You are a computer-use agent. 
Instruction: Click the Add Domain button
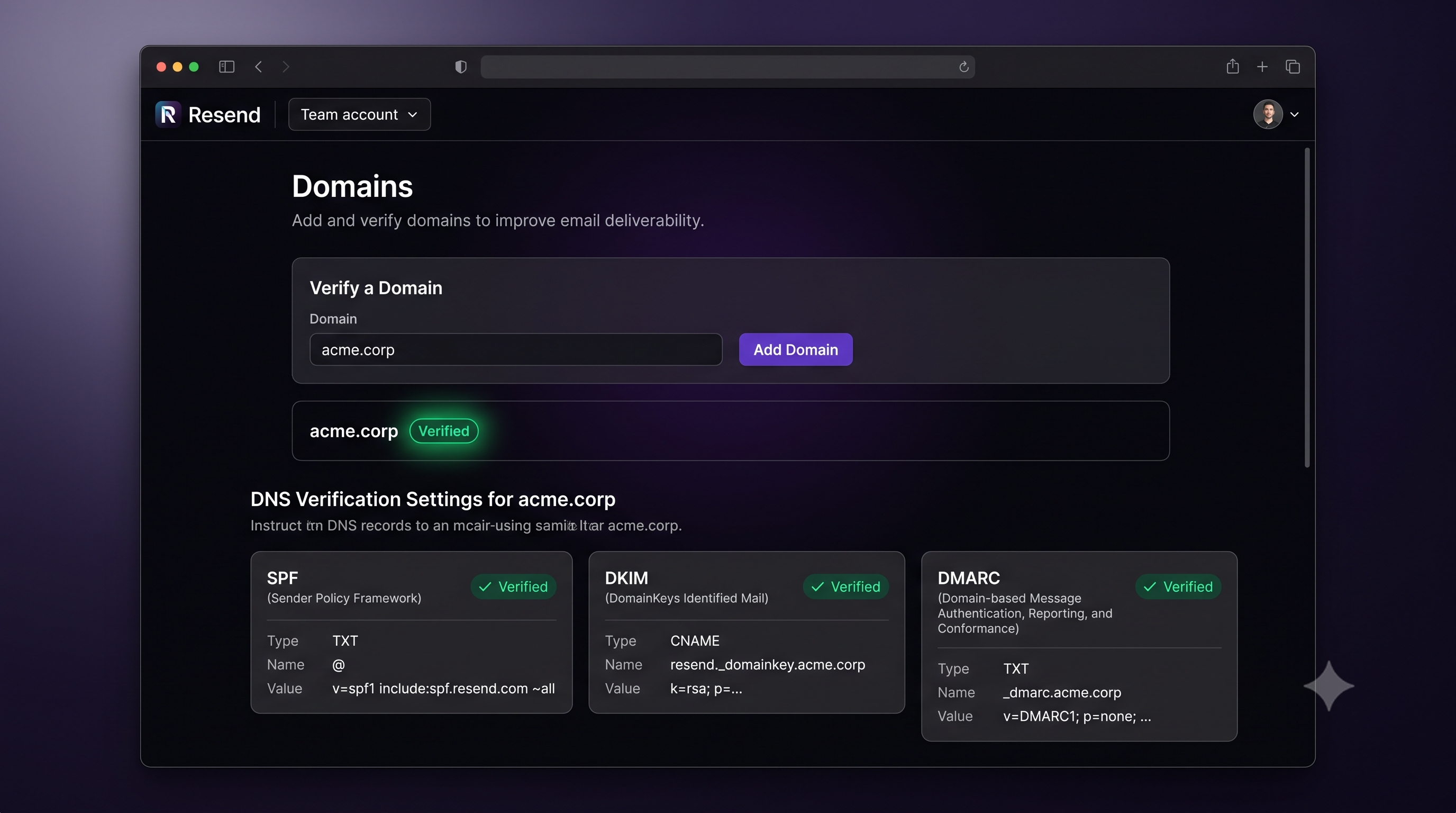tap(796, 349)
